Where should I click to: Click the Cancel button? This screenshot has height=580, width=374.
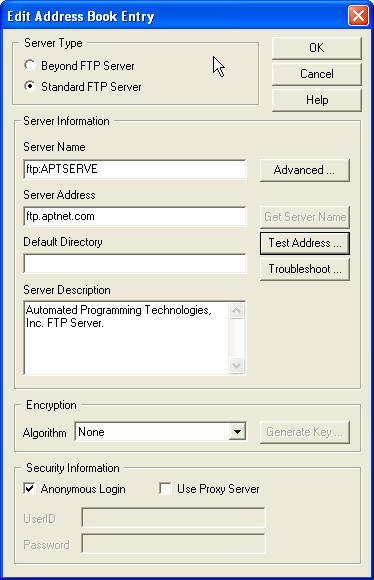(x=317, y=74)
